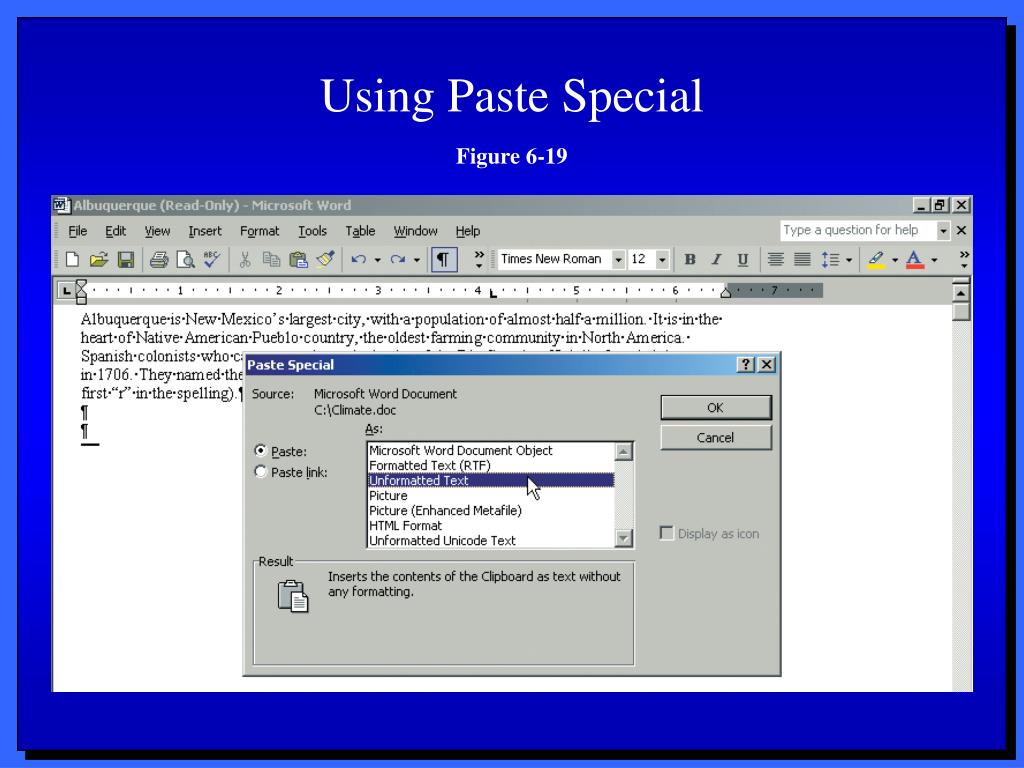Apply Italic formatting
Viewport: 1024px width, 768px height.
pos(716,260)
